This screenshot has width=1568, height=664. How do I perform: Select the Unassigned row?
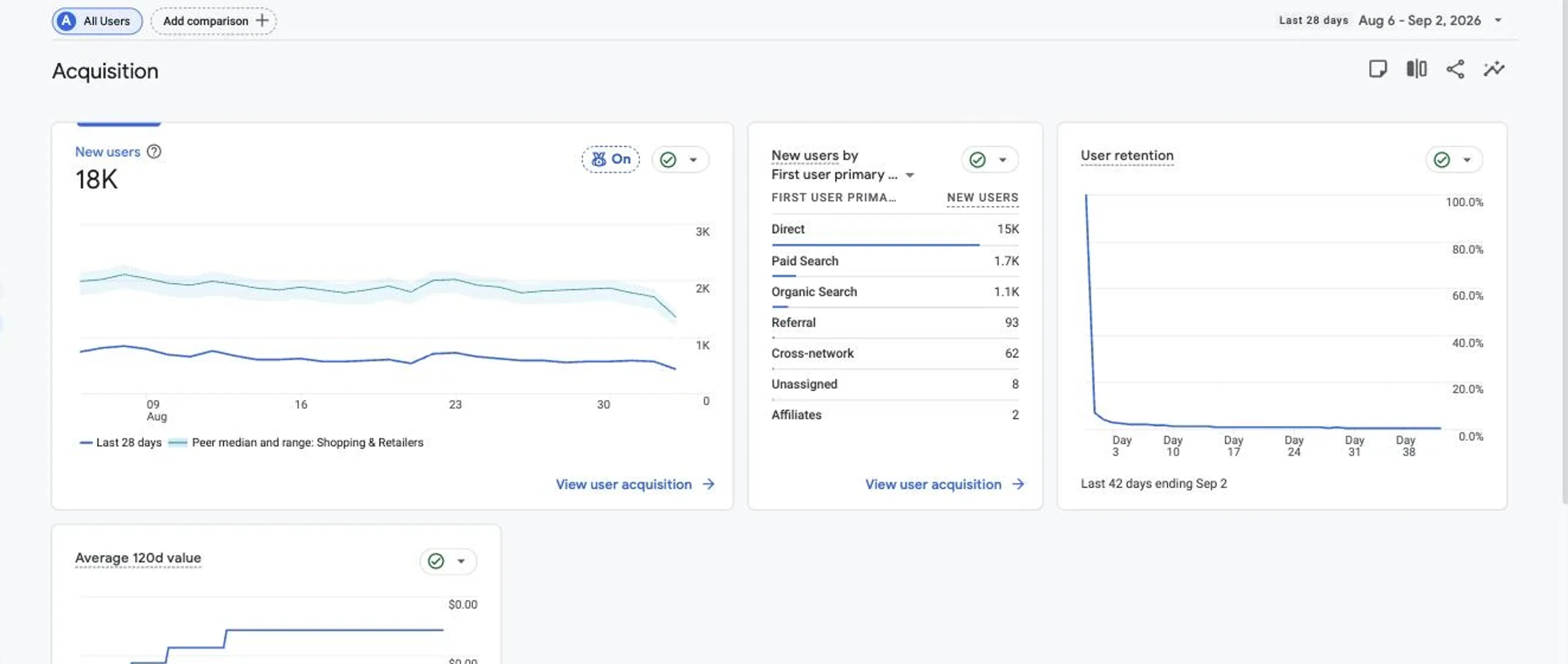[x=895, y=384]
